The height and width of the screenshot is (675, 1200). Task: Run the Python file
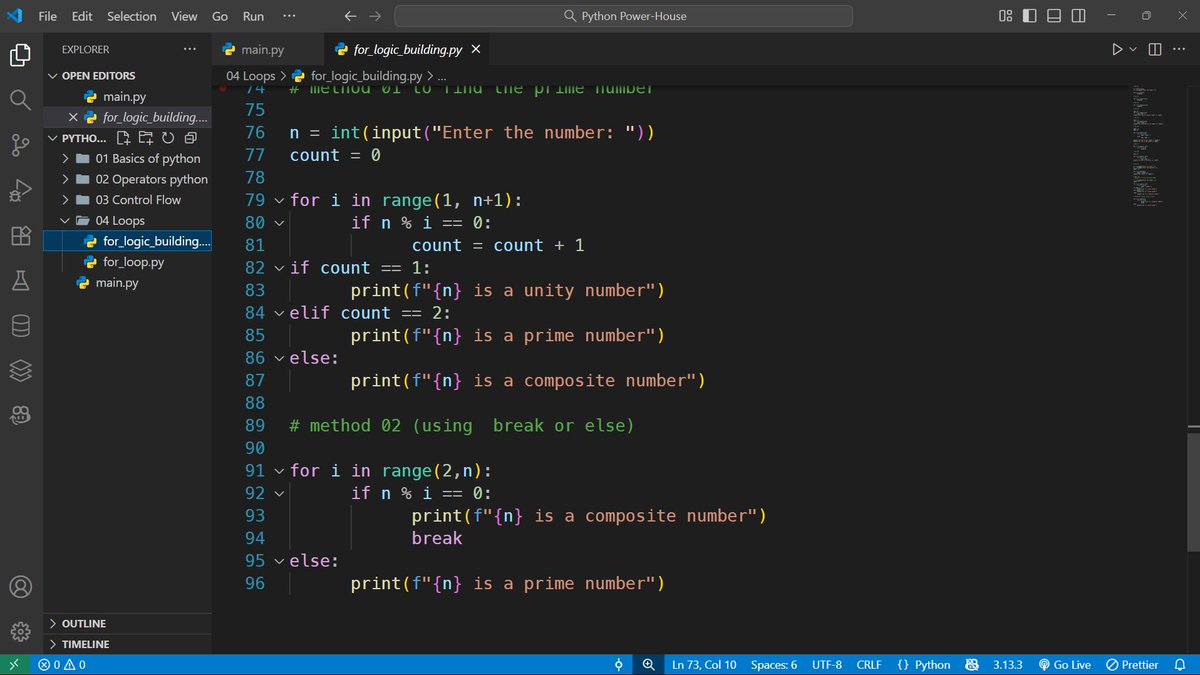click(1117, 49)
